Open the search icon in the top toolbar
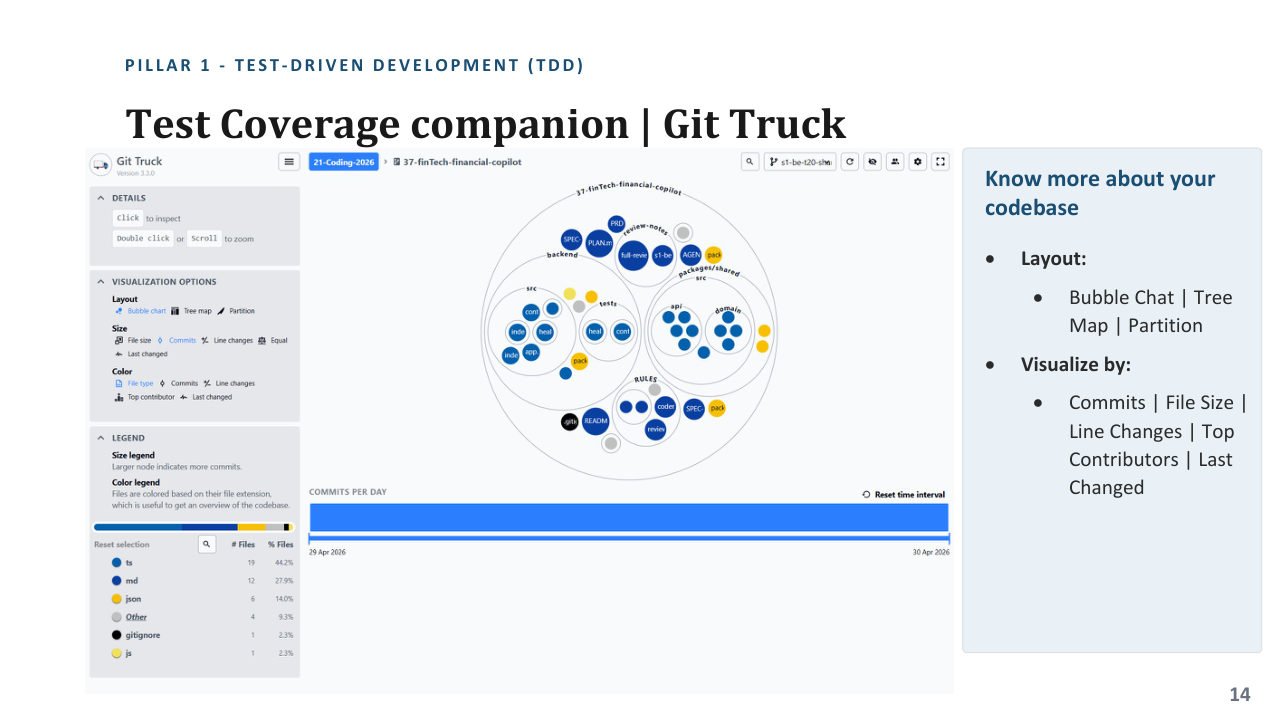This screenshot has width=1280, height=720. point(750,161)
